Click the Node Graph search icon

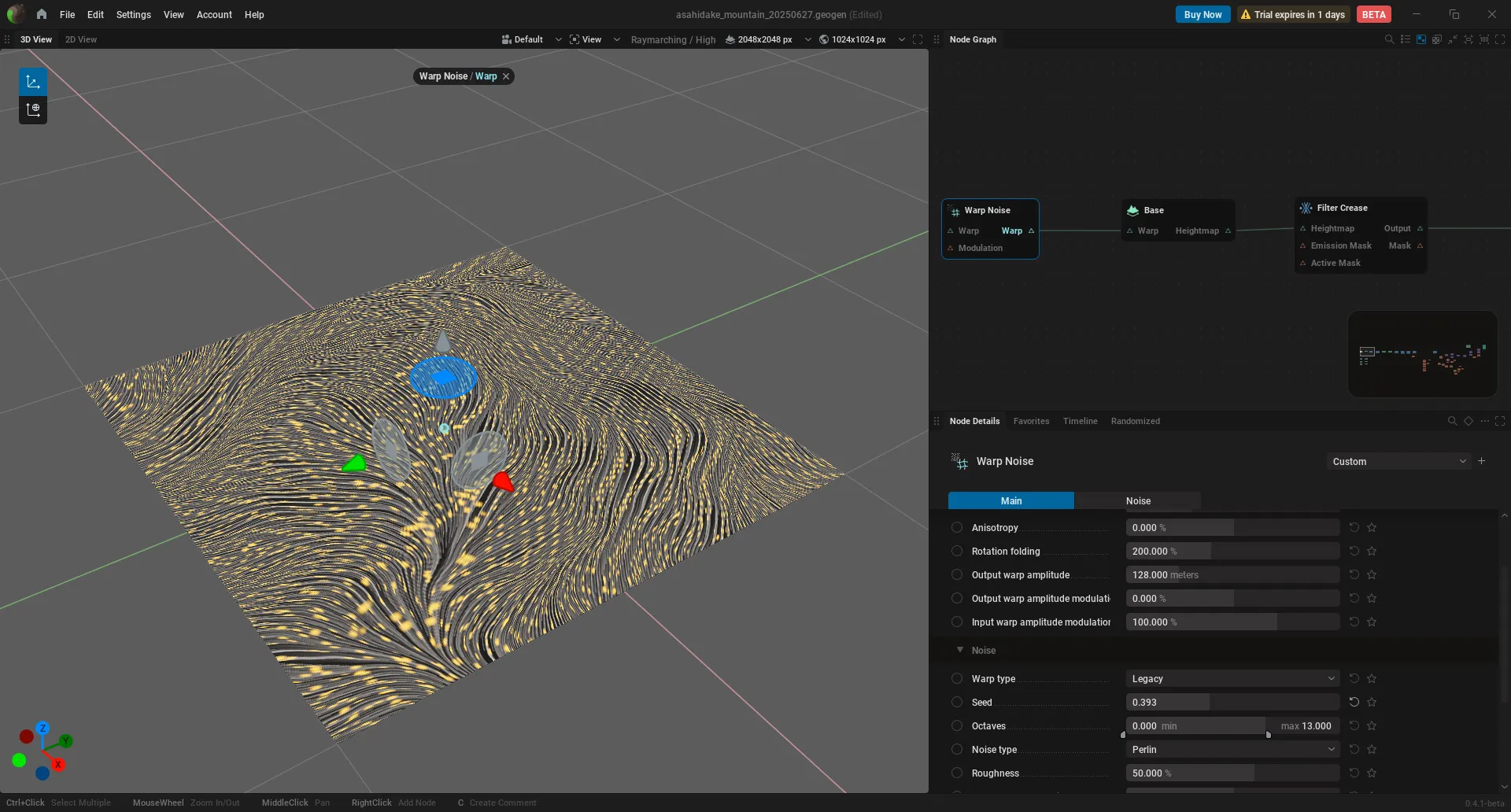(1389, 39)
